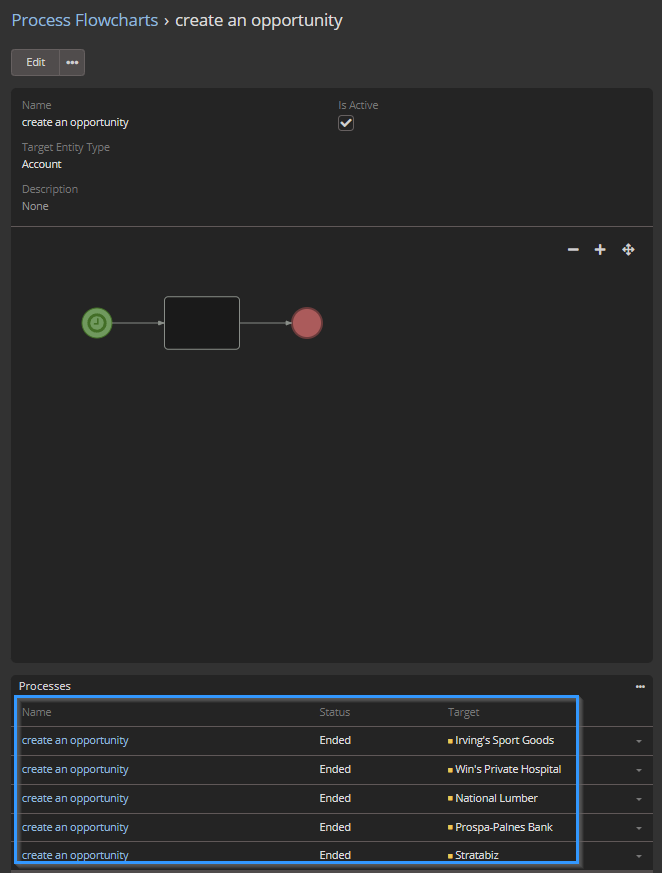662x873 pixels.
Task: Open first create an opportunity process row
Action: click(75, 741)
